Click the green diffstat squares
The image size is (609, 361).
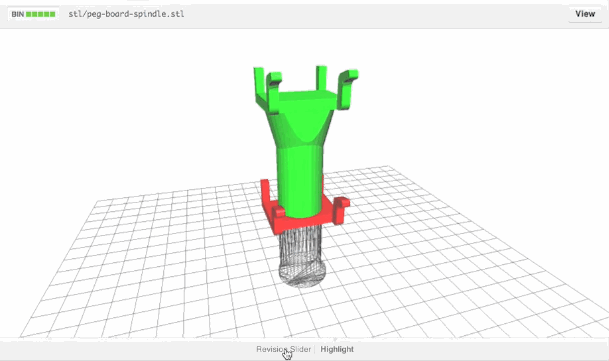click(40, 14)
